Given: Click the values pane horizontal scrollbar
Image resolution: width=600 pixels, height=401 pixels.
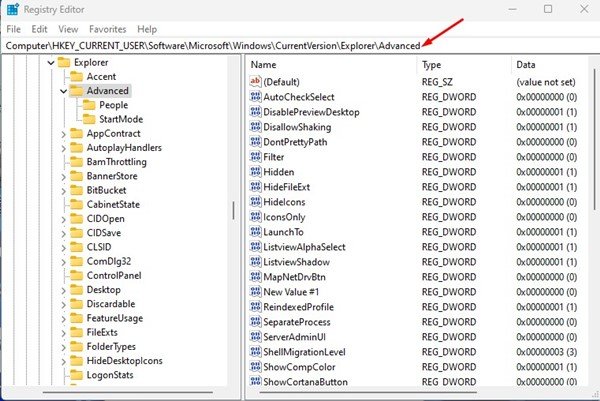Looking at the screenshot, I should [x=368, y=392].
